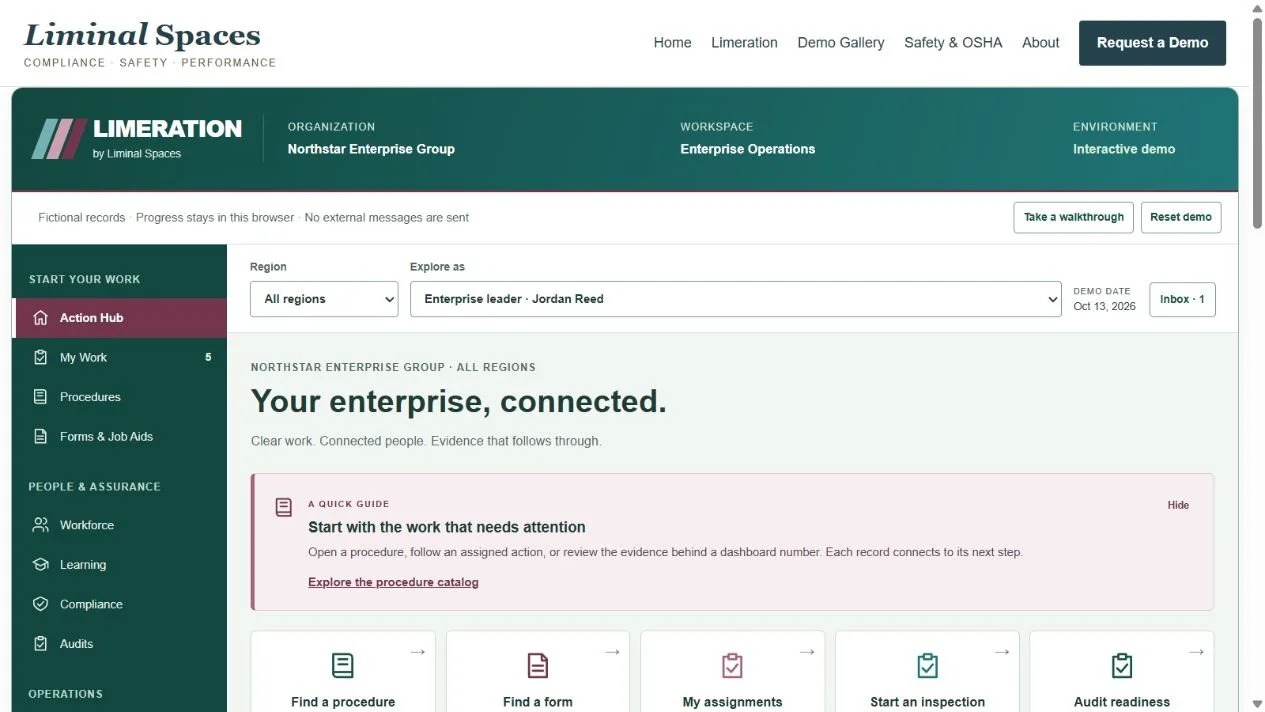Open Procedures in sidebar
The height and width of the screenshot is (712, 1265).
(119, 397)
